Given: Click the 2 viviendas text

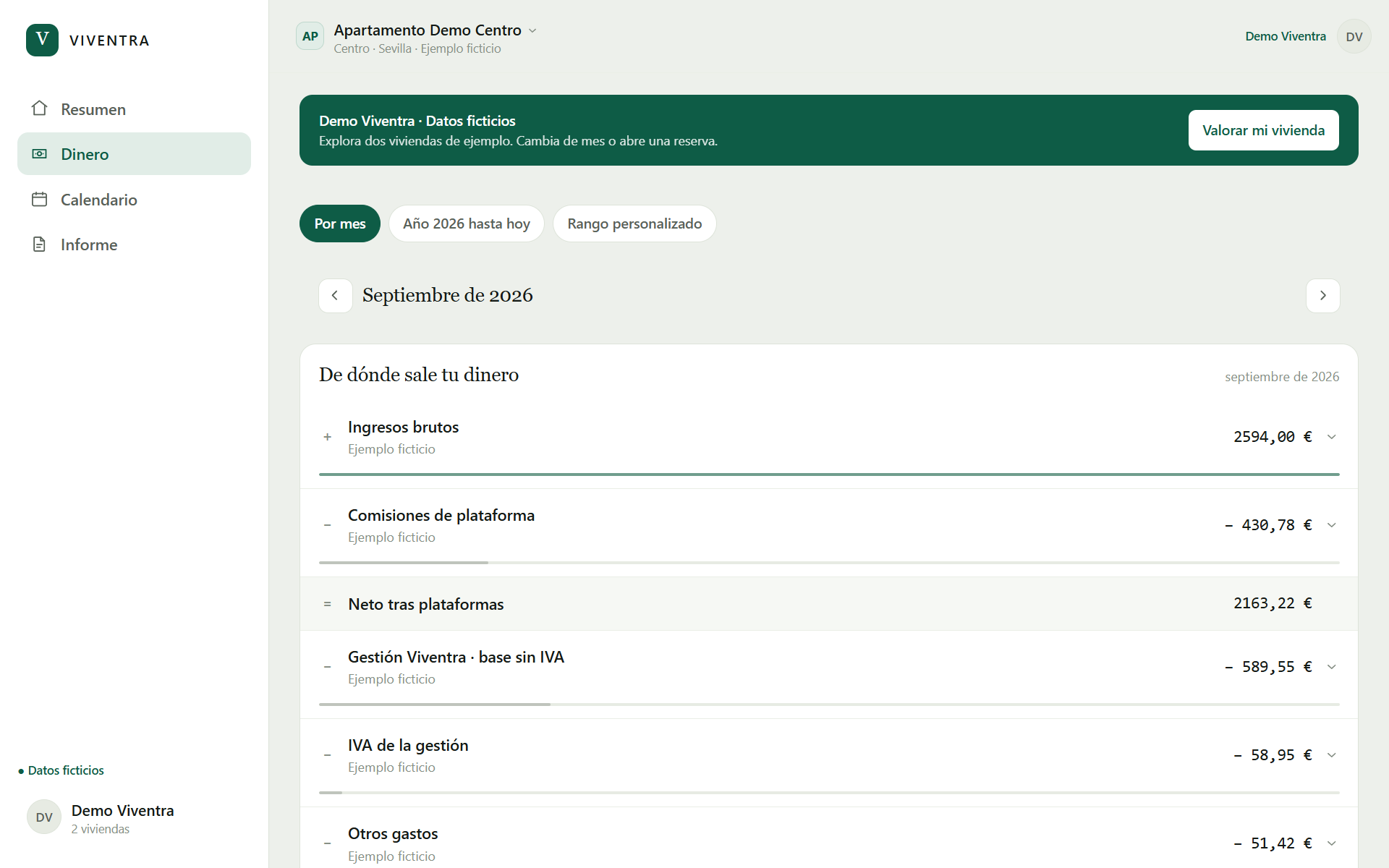Looking at the screenshot, I should click(100, 829).
